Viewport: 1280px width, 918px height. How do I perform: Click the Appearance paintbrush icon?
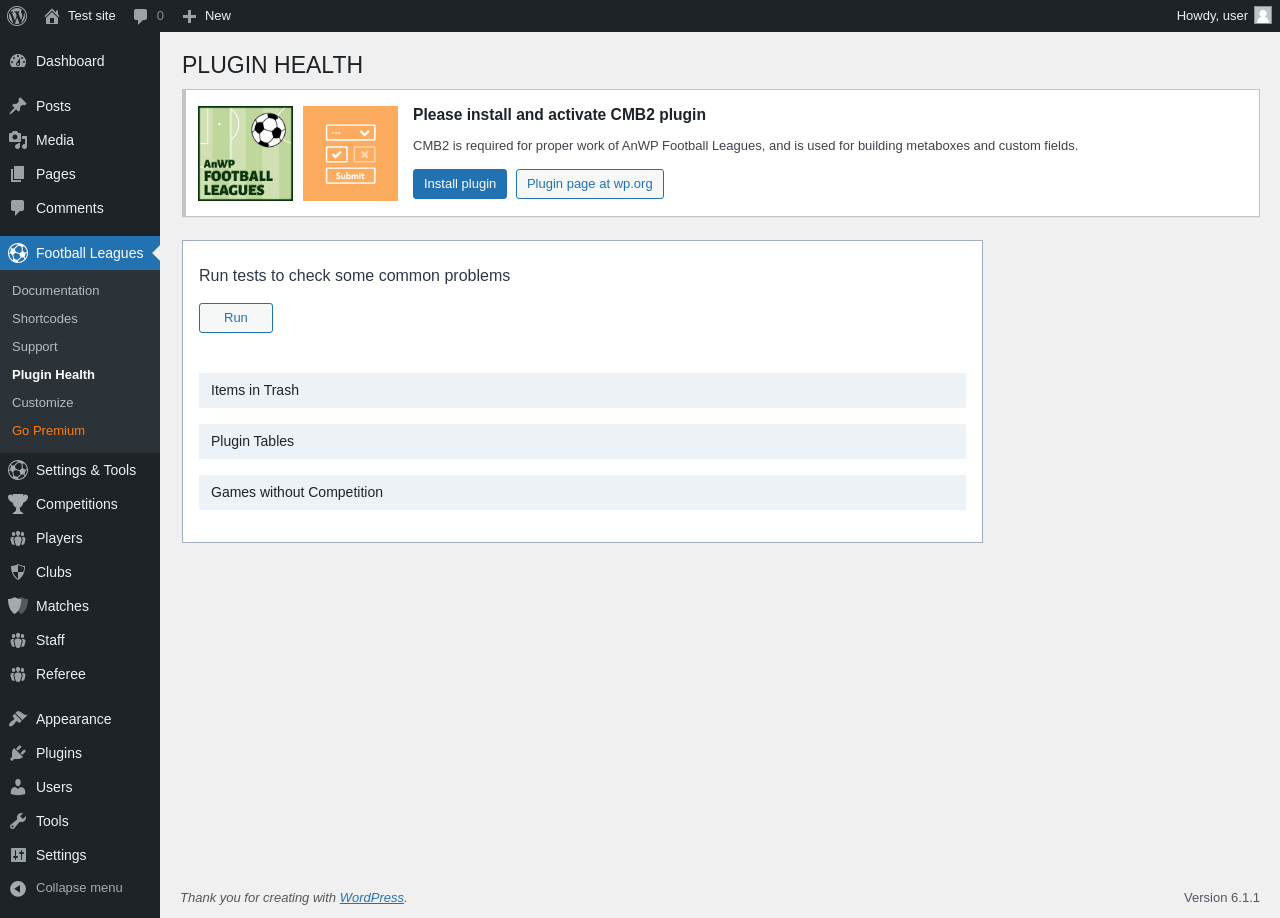click(x=18, y=719)
